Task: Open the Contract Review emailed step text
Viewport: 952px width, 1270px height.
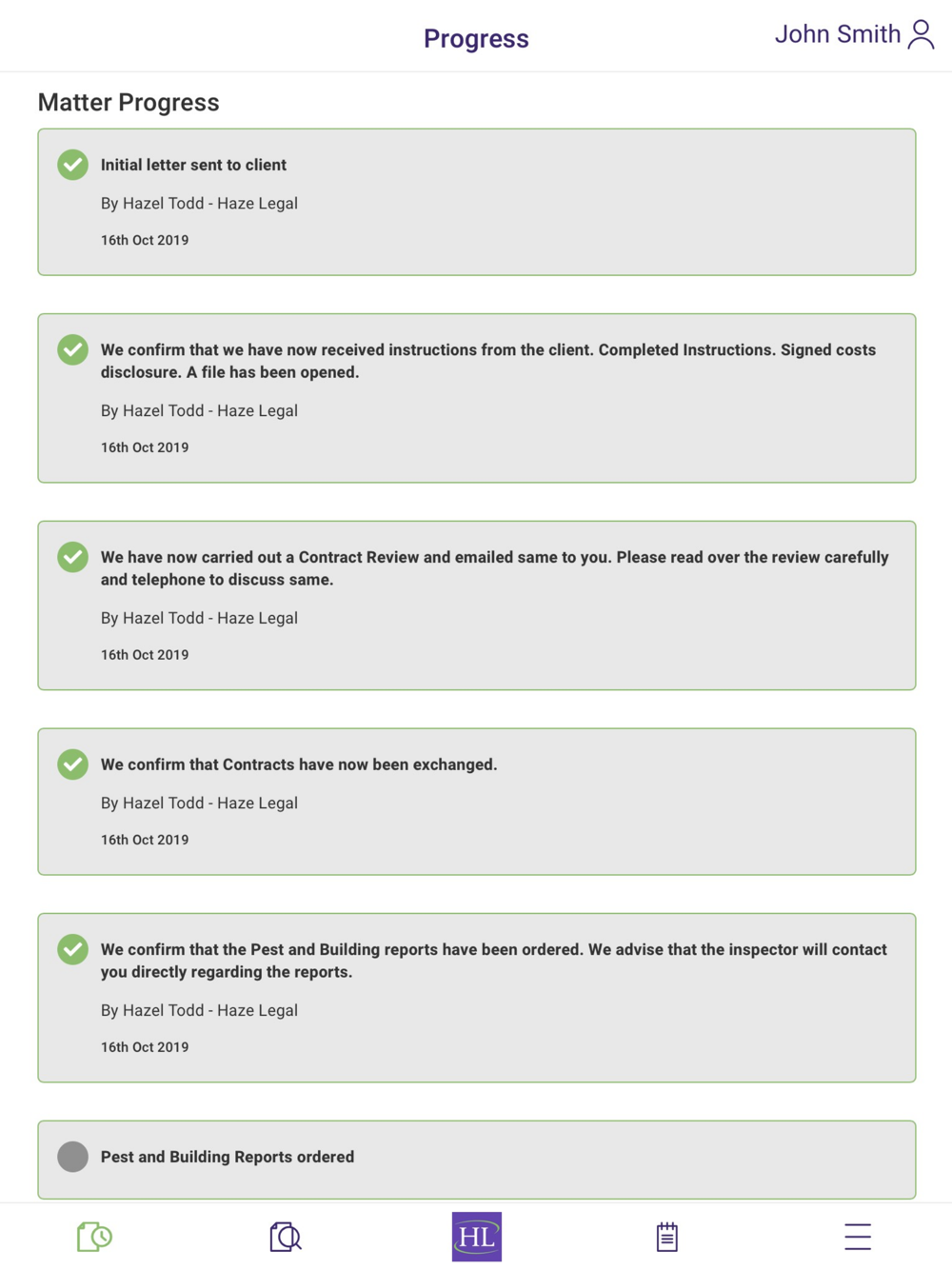Action: 494,568
